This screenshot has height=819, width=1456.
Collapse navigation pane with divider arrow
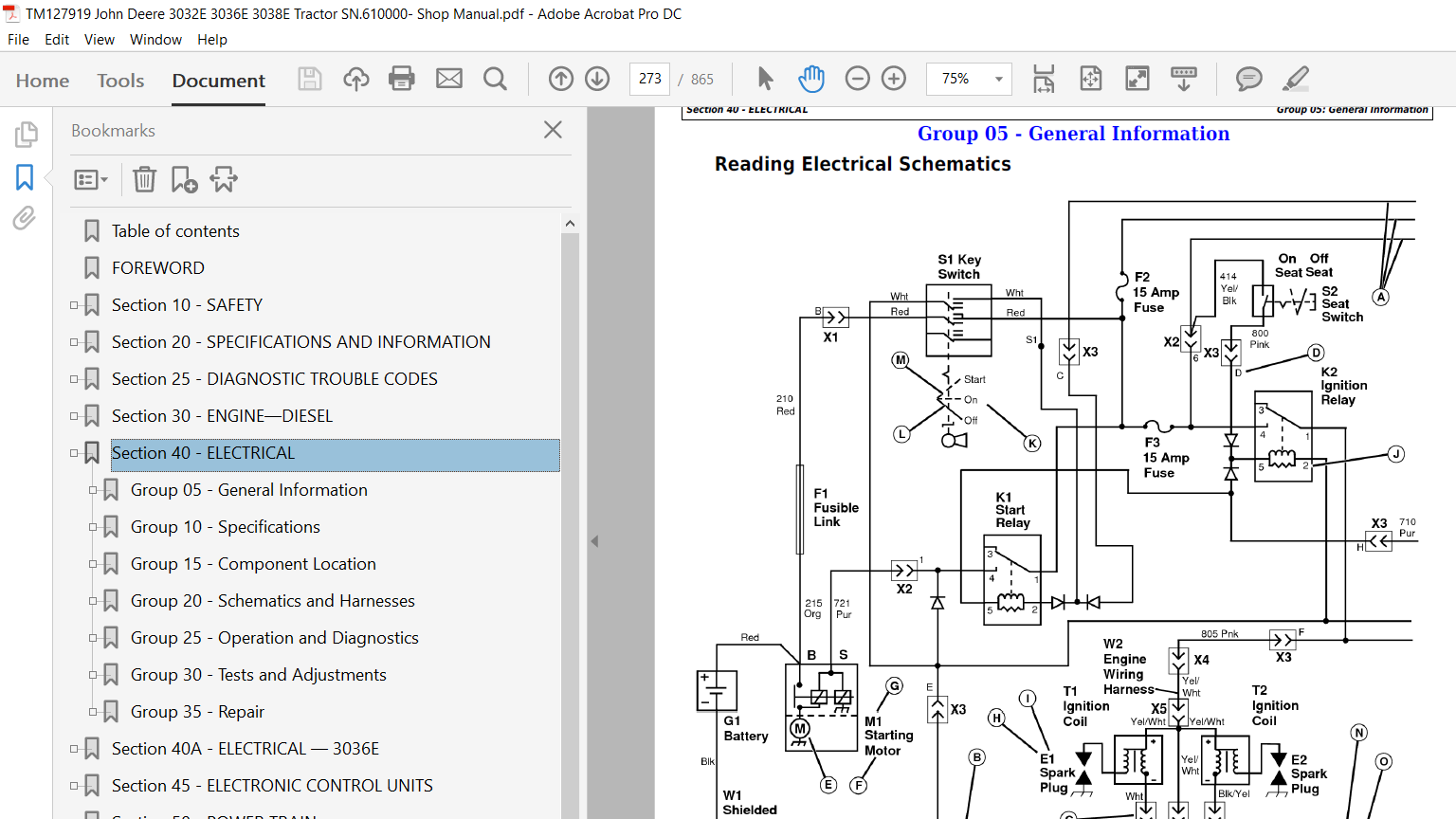click(x=594, y=541)
